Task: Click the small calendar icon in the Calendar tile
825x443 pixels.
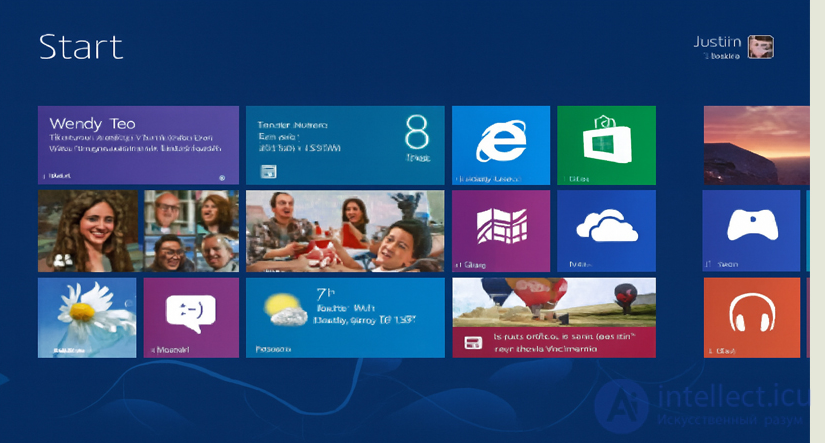Action: click(268, 172)
